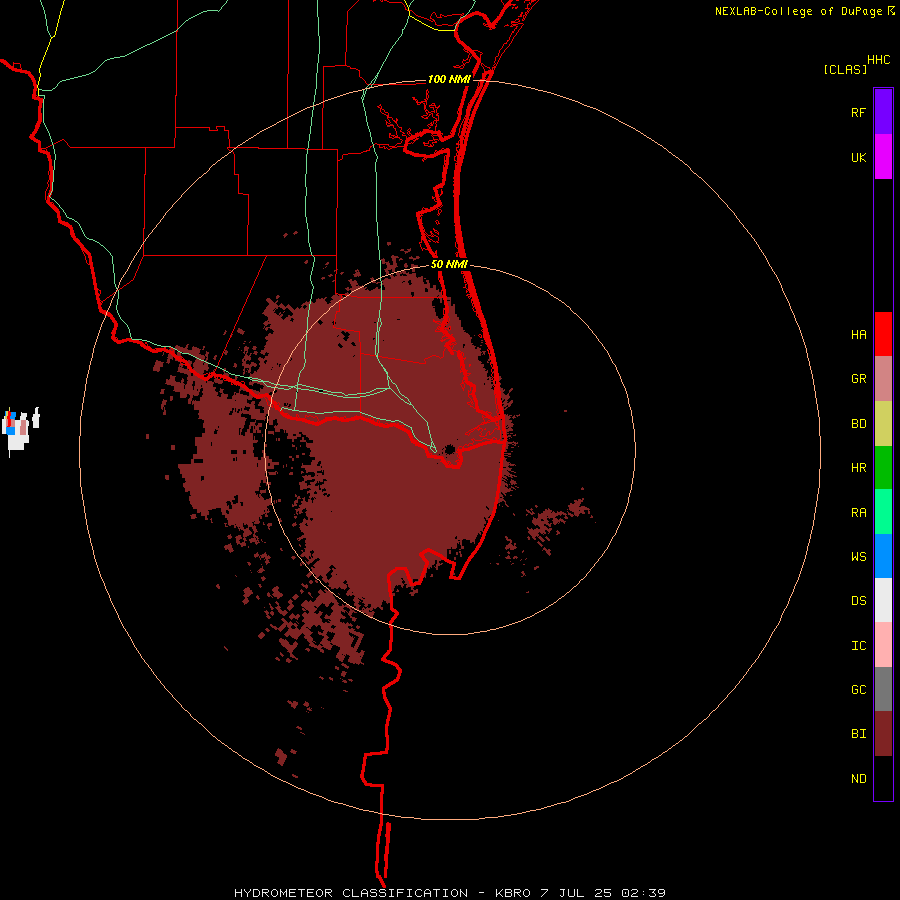Click the DS white legend swatch
Screen dimensions: 900x900
point(883,600)
